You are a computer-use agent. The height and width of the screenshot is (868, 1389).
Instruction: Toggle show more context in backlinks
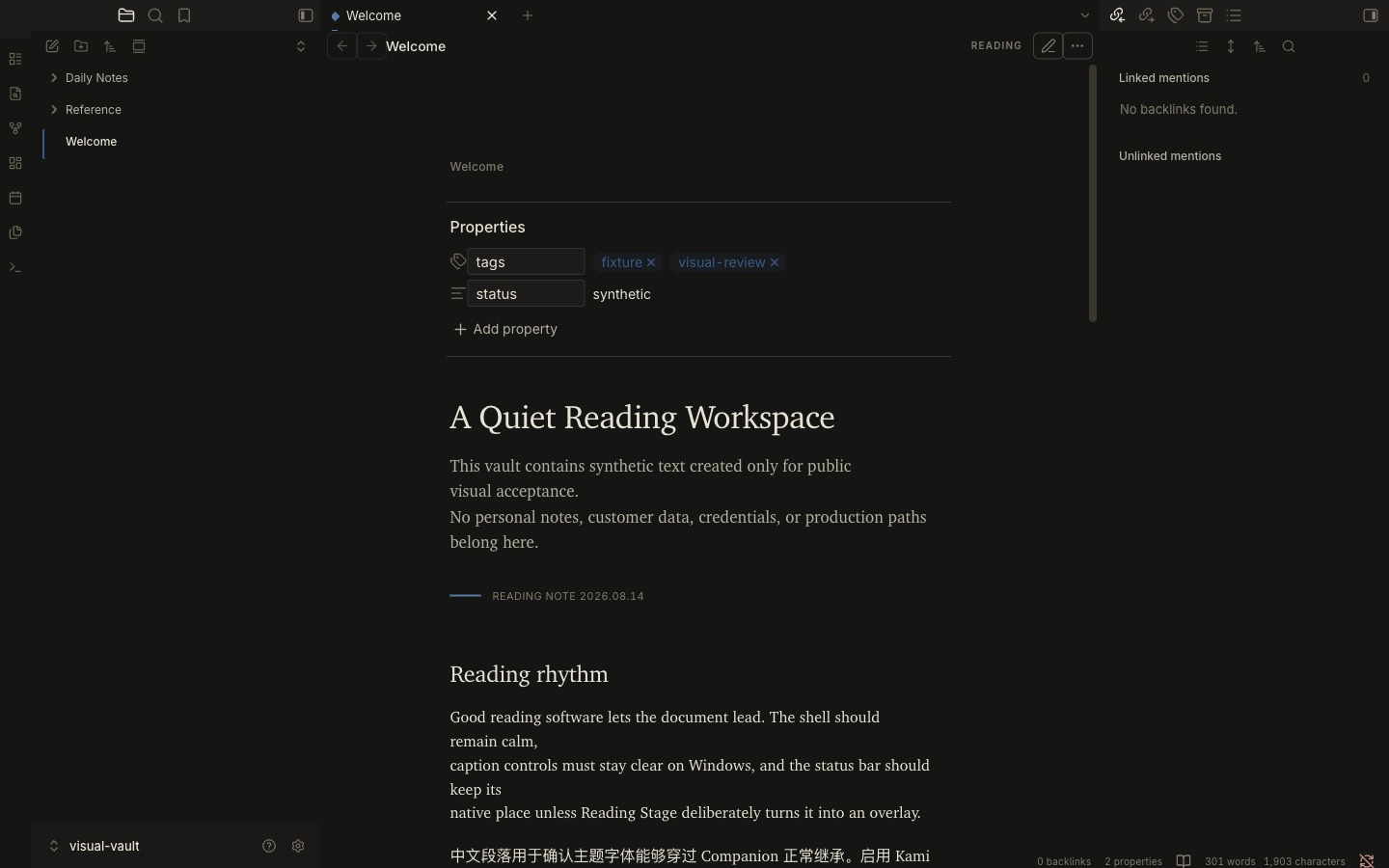1231,46
